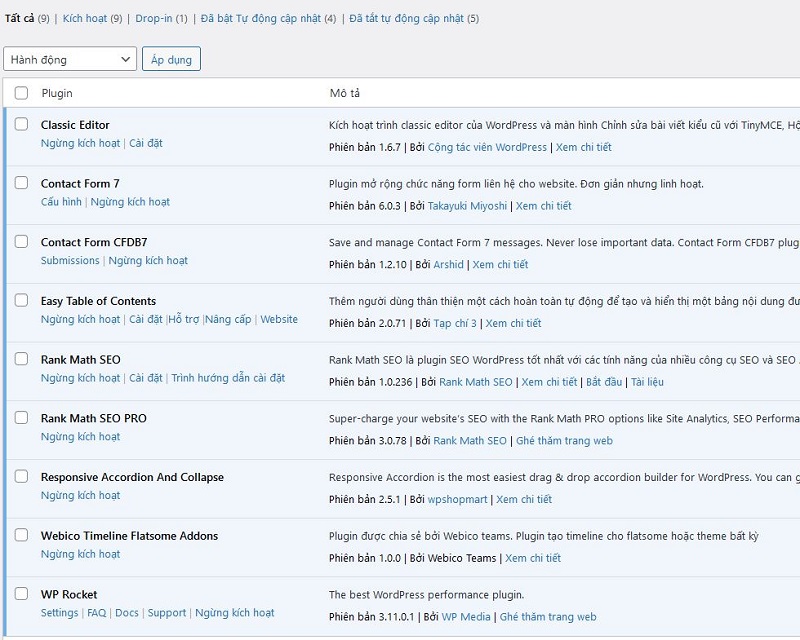Open Contact Form 7 Cấu hình link
The width and height of the screenshot is (800, 640).
coord(61,202)
